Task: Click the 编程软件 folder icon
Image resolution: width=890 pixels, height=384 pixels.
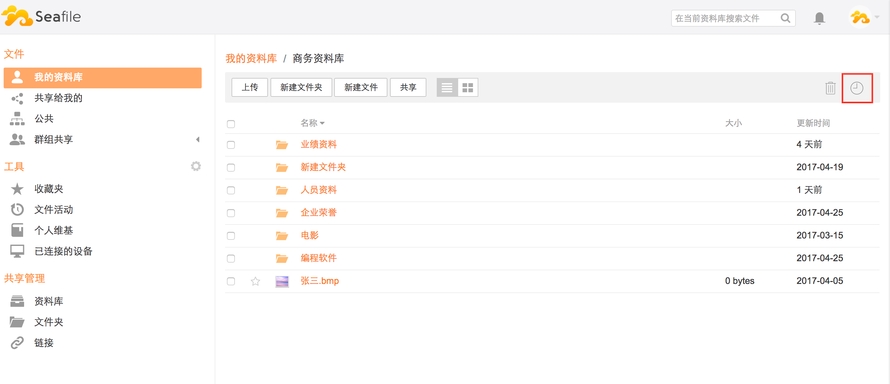Action: pos(282,258)
